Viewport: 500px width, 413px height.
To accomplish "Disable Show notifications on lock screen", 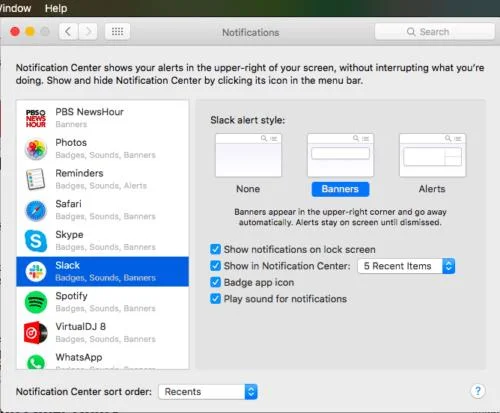I will point(215,249).
